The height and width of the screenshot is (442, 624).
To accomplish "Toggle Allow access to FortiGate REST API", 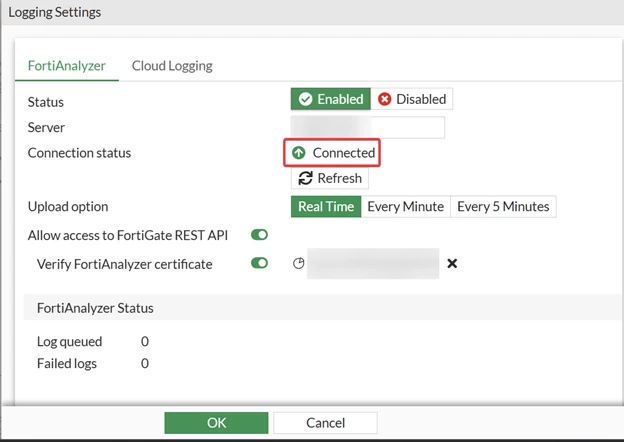I will coord(259,235).
